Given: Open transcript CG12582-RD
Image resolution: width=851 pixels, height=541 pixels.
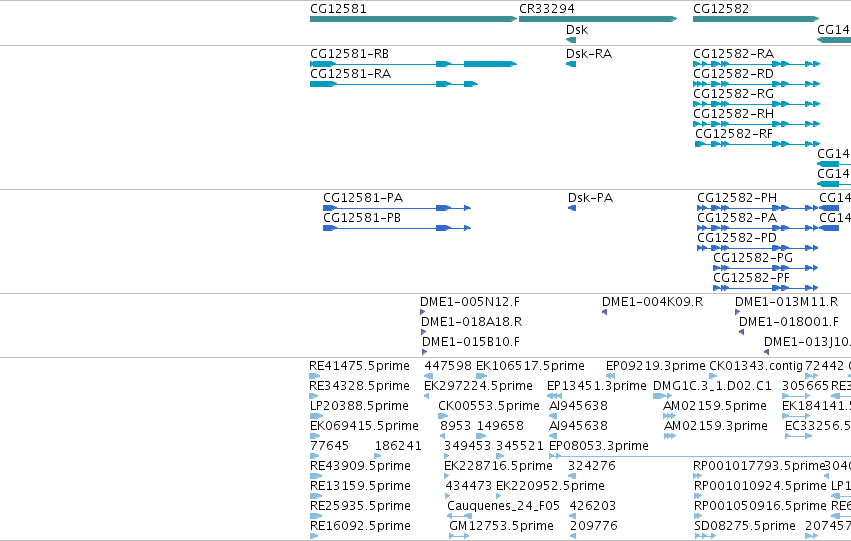Looking at the screenshot, I should (x=757, y=84).
